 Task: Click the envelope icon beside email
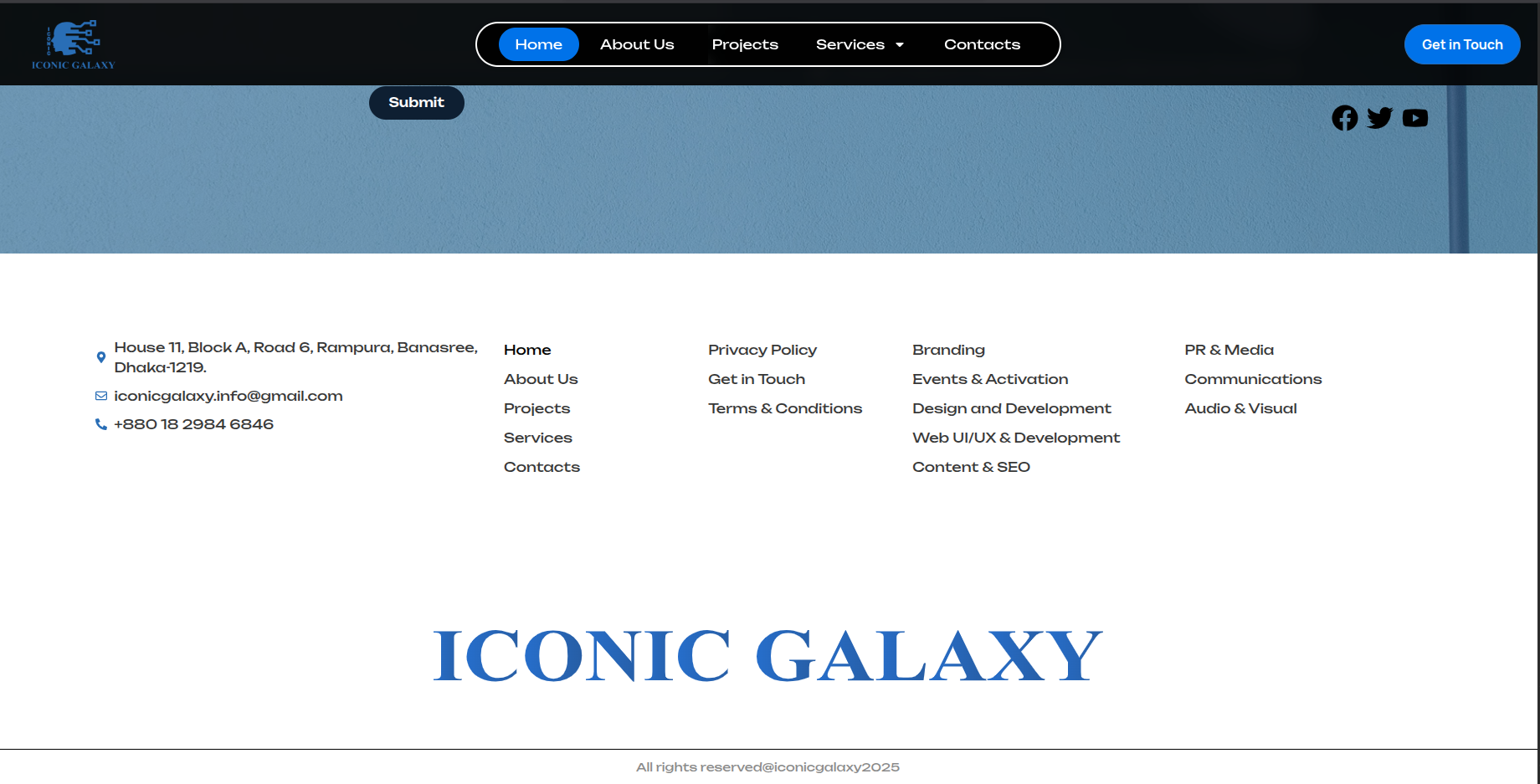tap(101, 396)
